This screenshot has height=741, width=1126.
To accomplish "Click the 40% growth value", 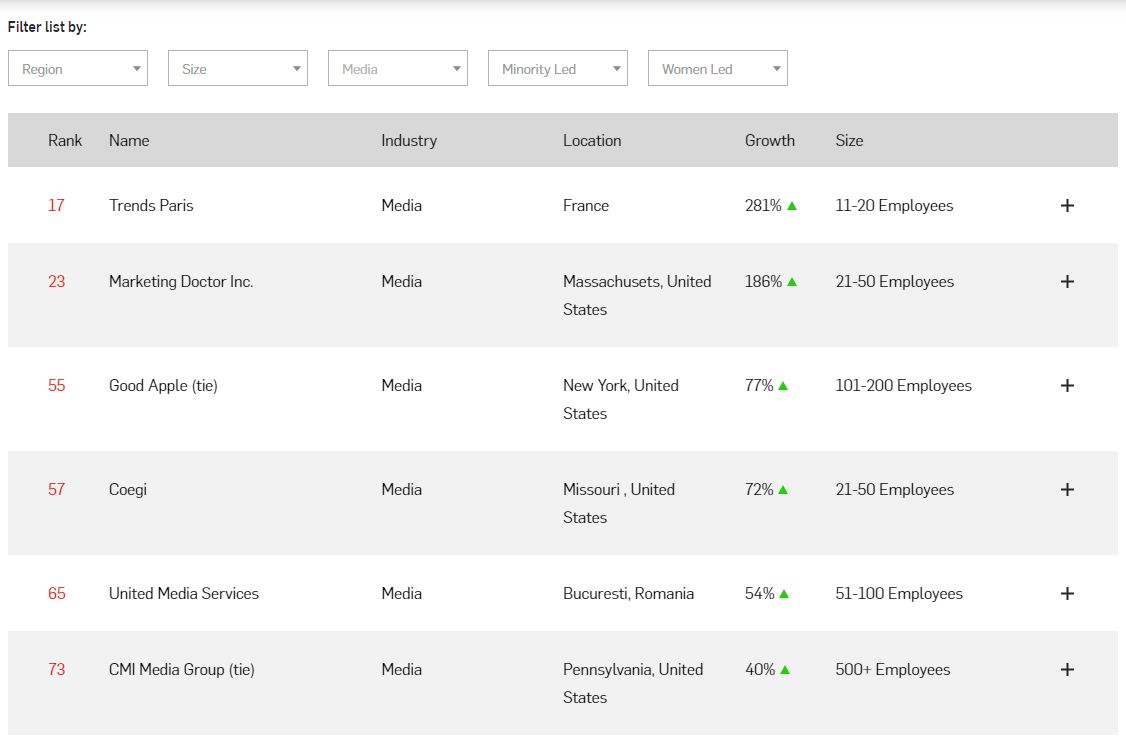I will click(760, 669).
